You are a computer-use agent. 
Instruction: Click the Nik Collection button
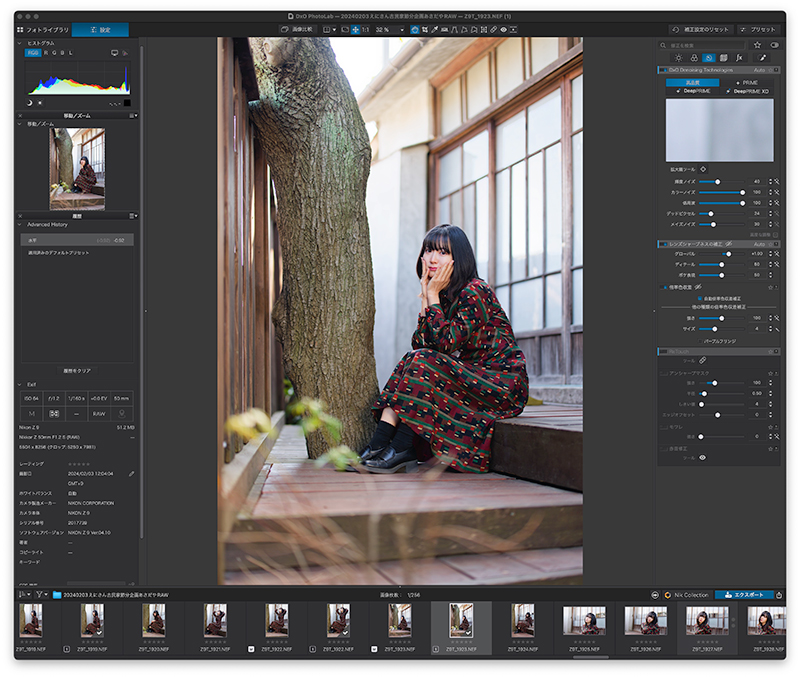[686, 595]
